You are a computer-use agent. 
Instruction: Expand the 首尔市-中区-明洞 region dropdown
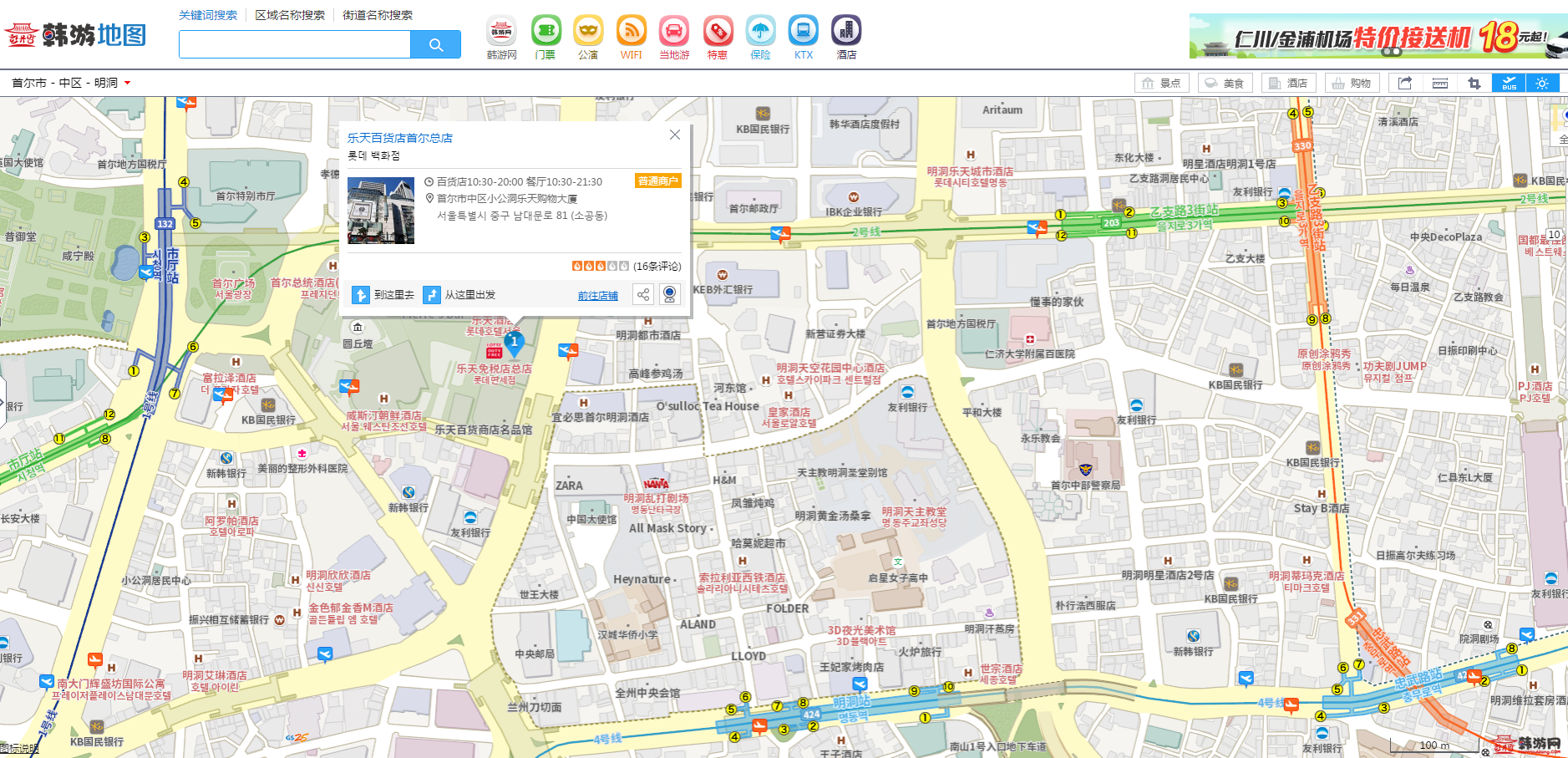click(x=71, y=83)
